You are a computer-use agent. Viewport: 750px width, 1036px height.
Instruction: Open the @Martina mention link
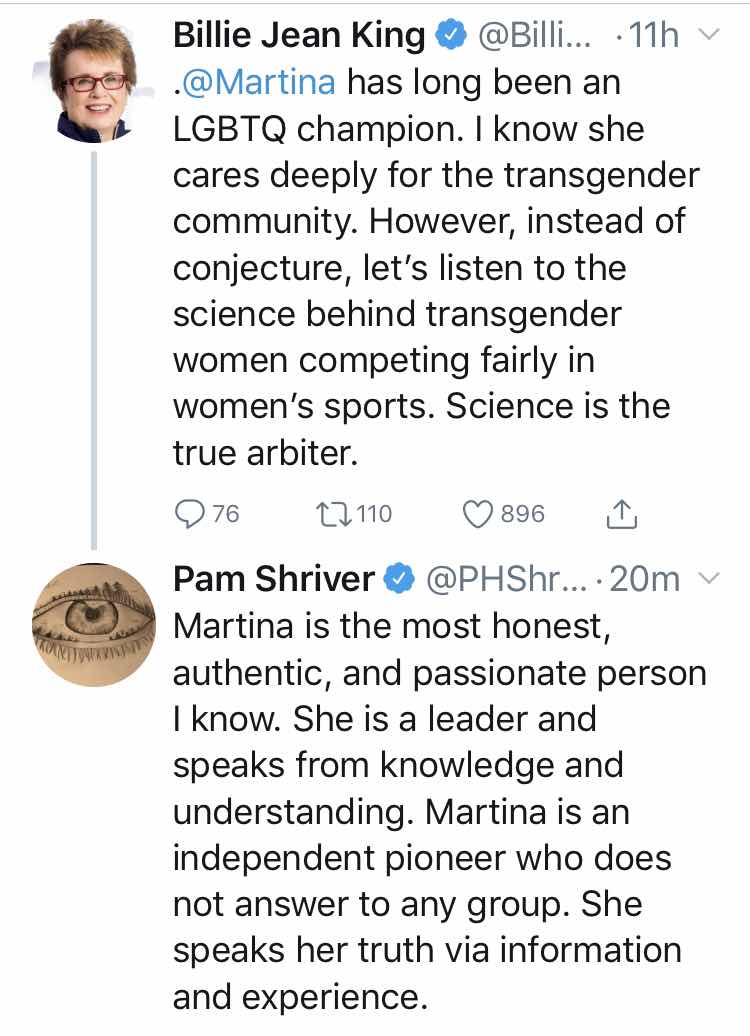coord(260,83)
